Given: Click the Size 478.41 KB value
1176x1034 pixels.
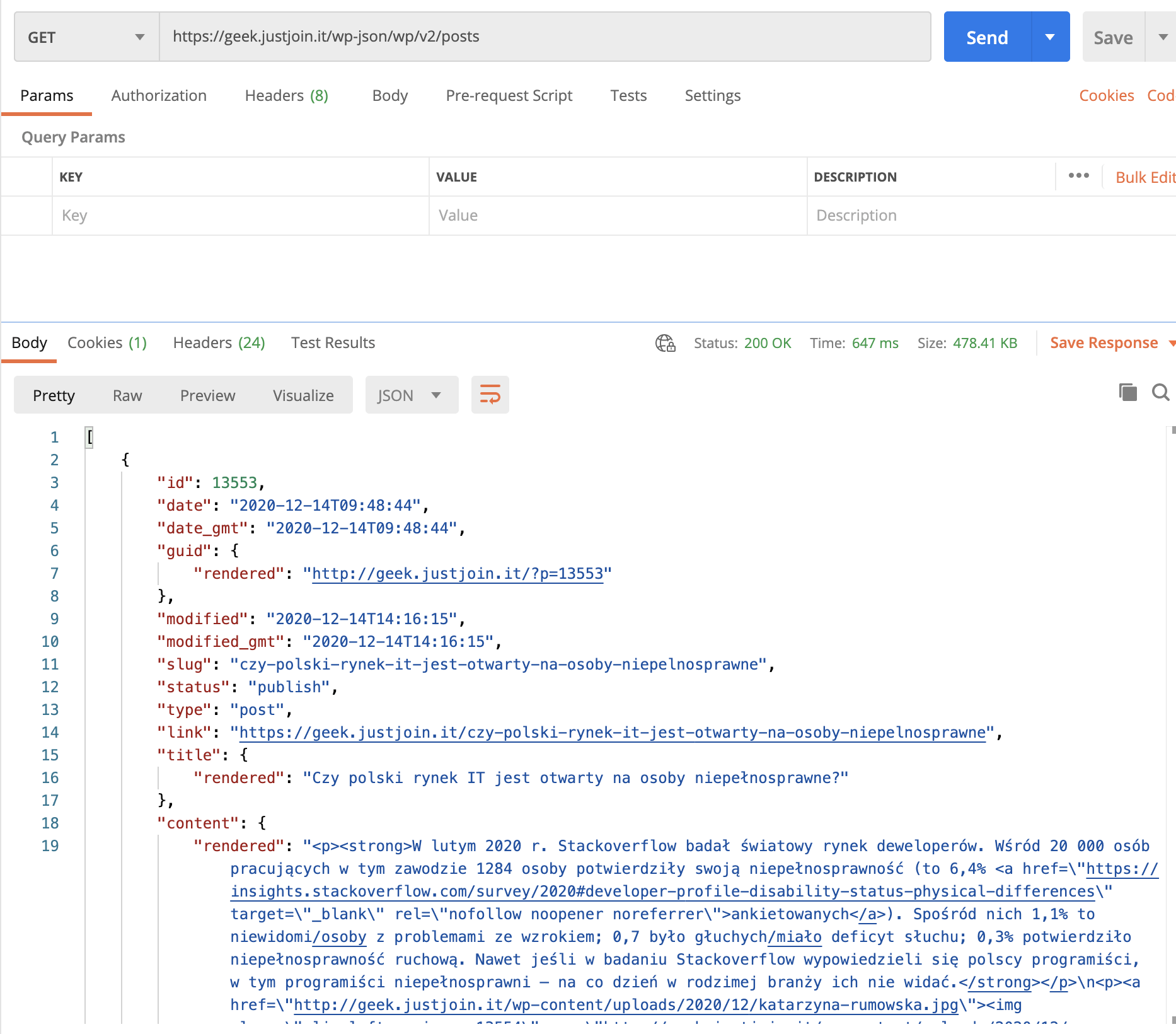Looking at the screenshot, I should point(985,343).
